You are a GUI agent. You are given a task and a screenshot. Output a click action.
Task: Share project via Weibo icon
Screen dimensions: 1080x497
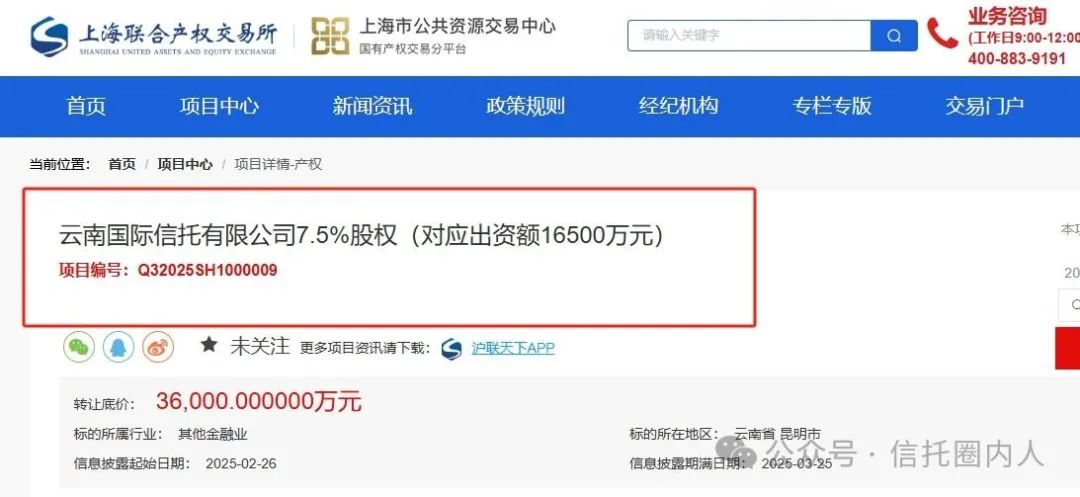point(158,346)
